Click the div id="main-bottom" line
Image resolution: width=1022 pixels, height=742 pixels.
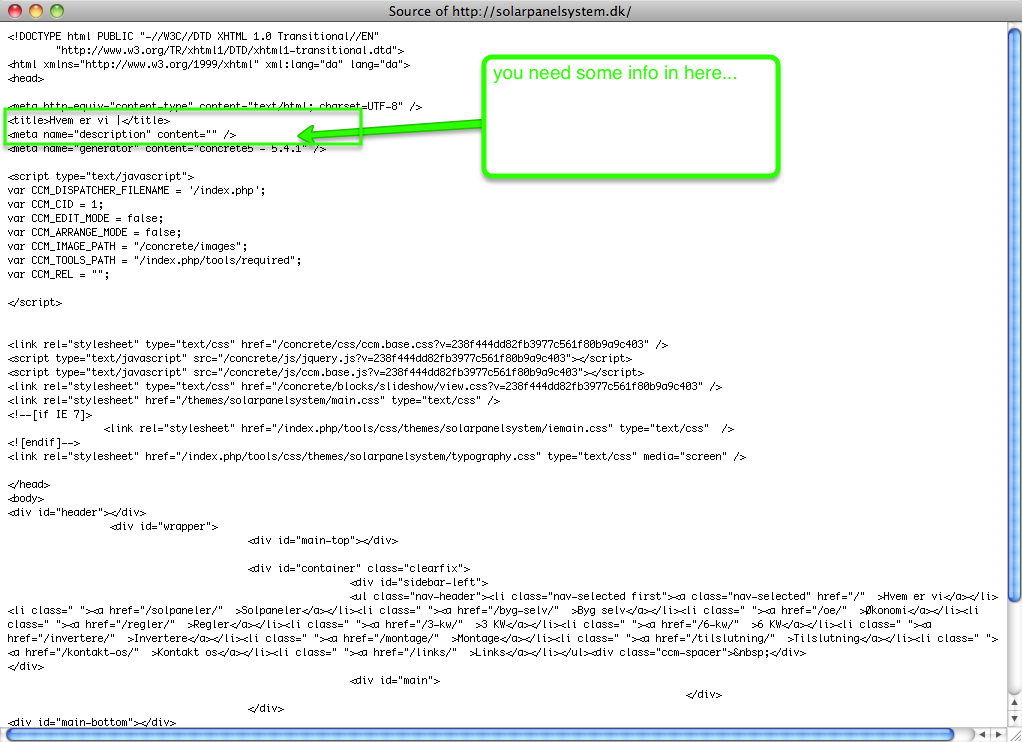[92, 722]
